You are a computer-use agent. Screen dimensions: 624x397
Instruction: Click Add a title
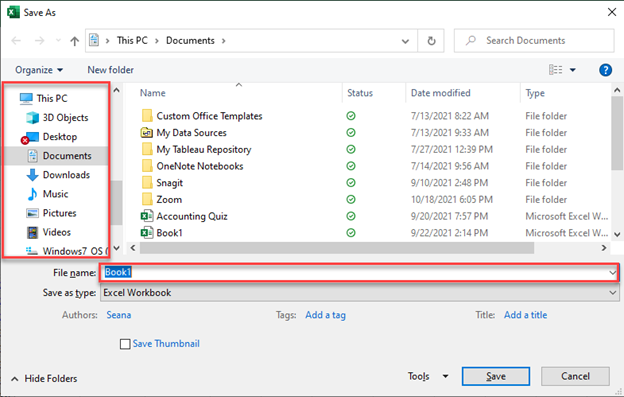point(525,315)
